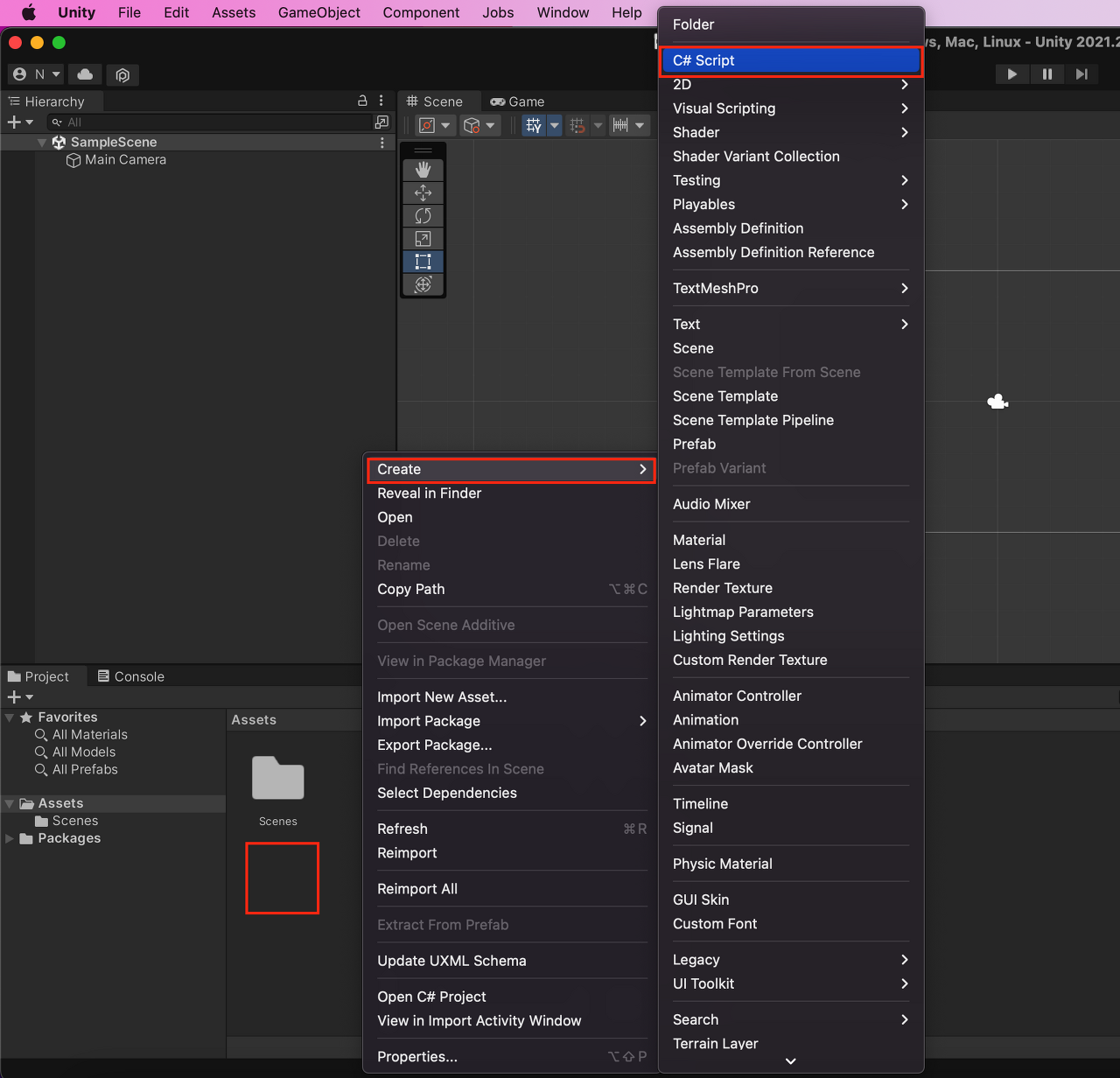Open the 2D submenu

coord(791,84)
